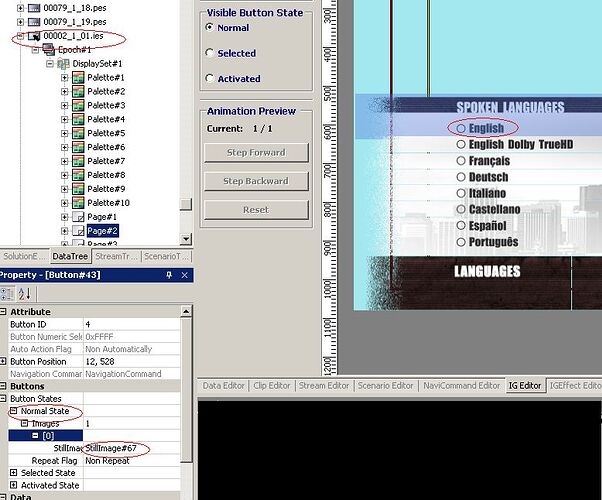This screenshot has height=500, width=602.
Task: Select the IG Editor tab
Action: tap(525, 386)
